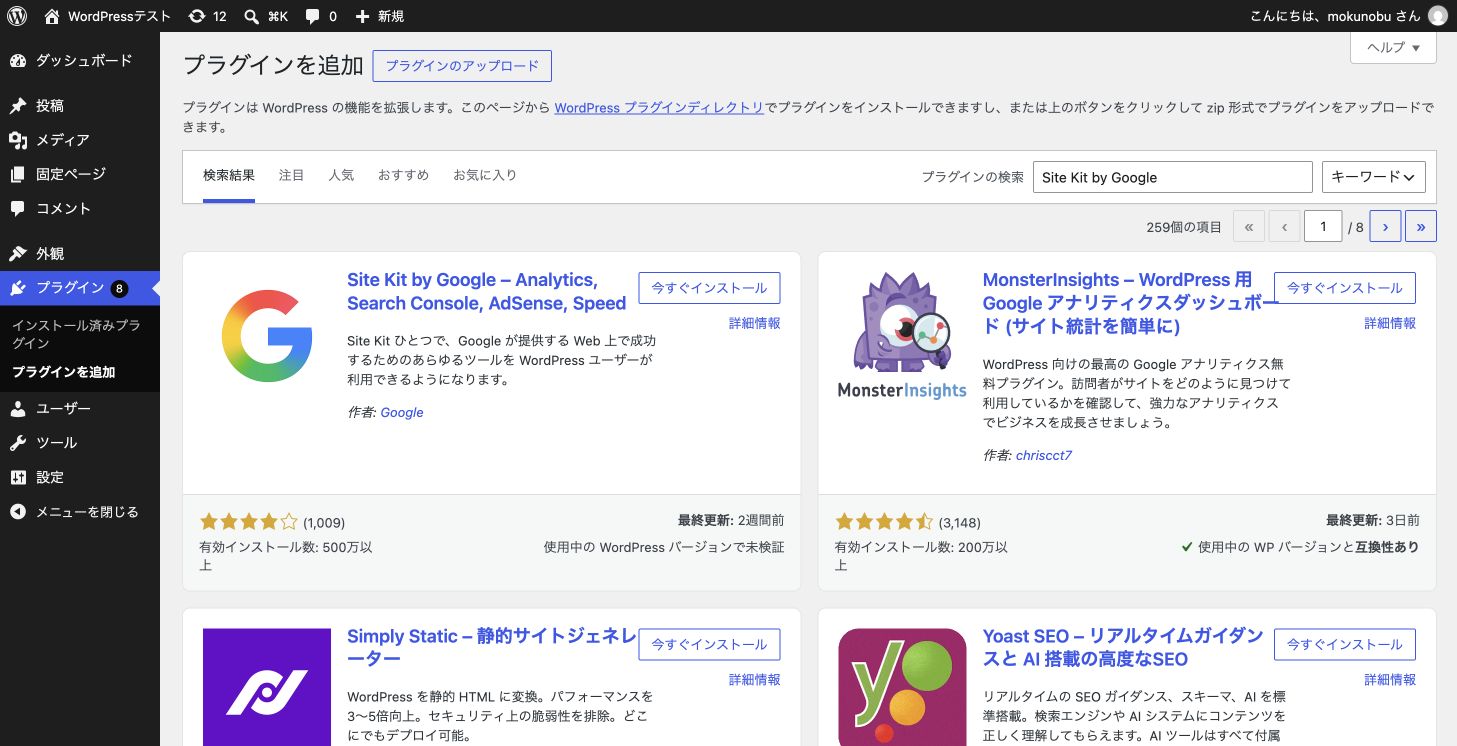Open the ⌘K search command palette

(x=266, y=16)
